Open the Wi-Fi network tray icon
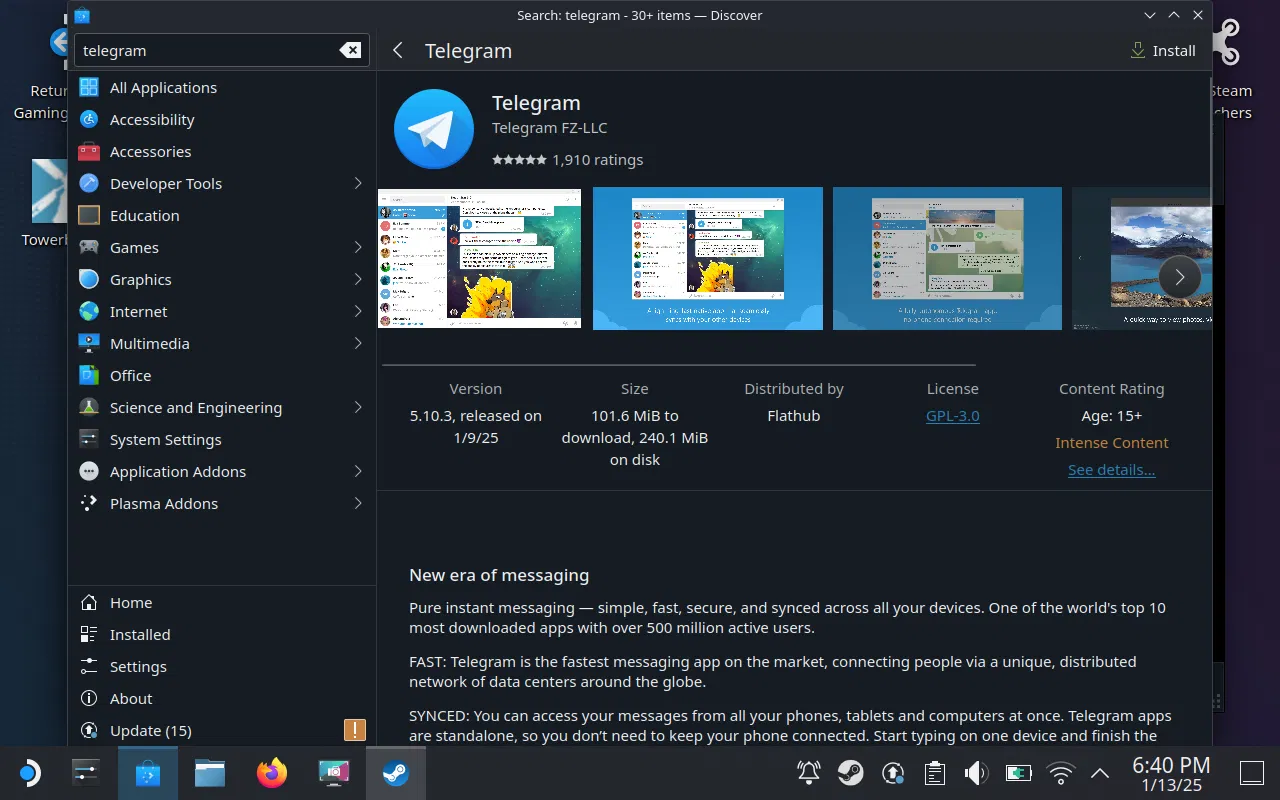1280x800 pixels. click(1060, 773)
